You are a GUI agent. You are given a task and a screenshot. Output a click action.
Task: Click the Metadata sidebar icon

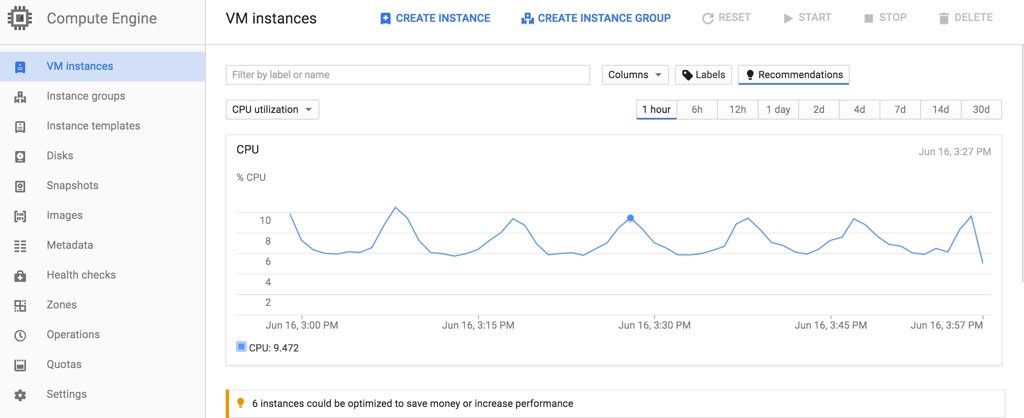[x=20, y=246]
